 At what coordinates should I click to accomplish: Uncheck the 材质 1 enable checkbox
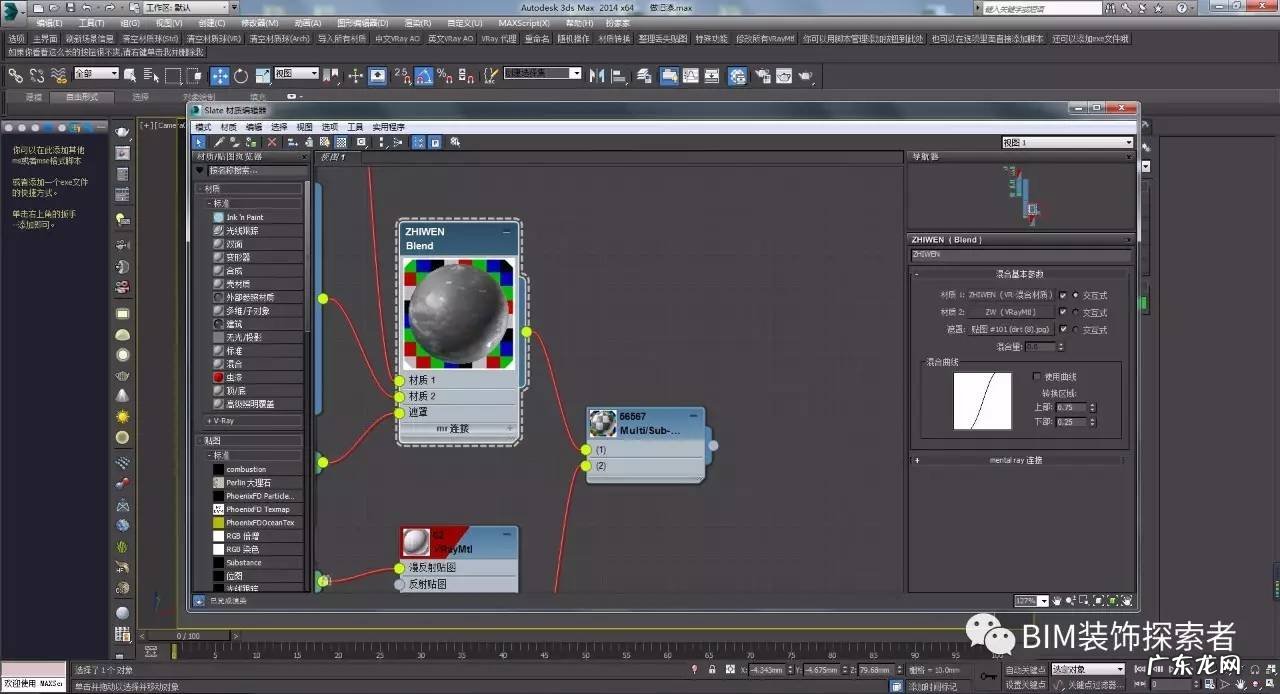pos(1063,295)
